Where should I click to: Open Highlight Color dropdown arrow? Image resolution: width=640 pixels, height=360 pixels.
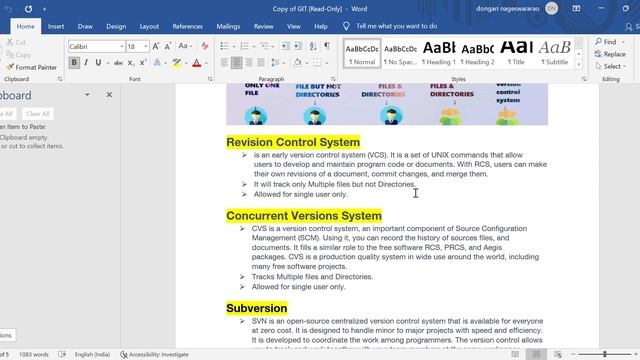pos(186,63)
